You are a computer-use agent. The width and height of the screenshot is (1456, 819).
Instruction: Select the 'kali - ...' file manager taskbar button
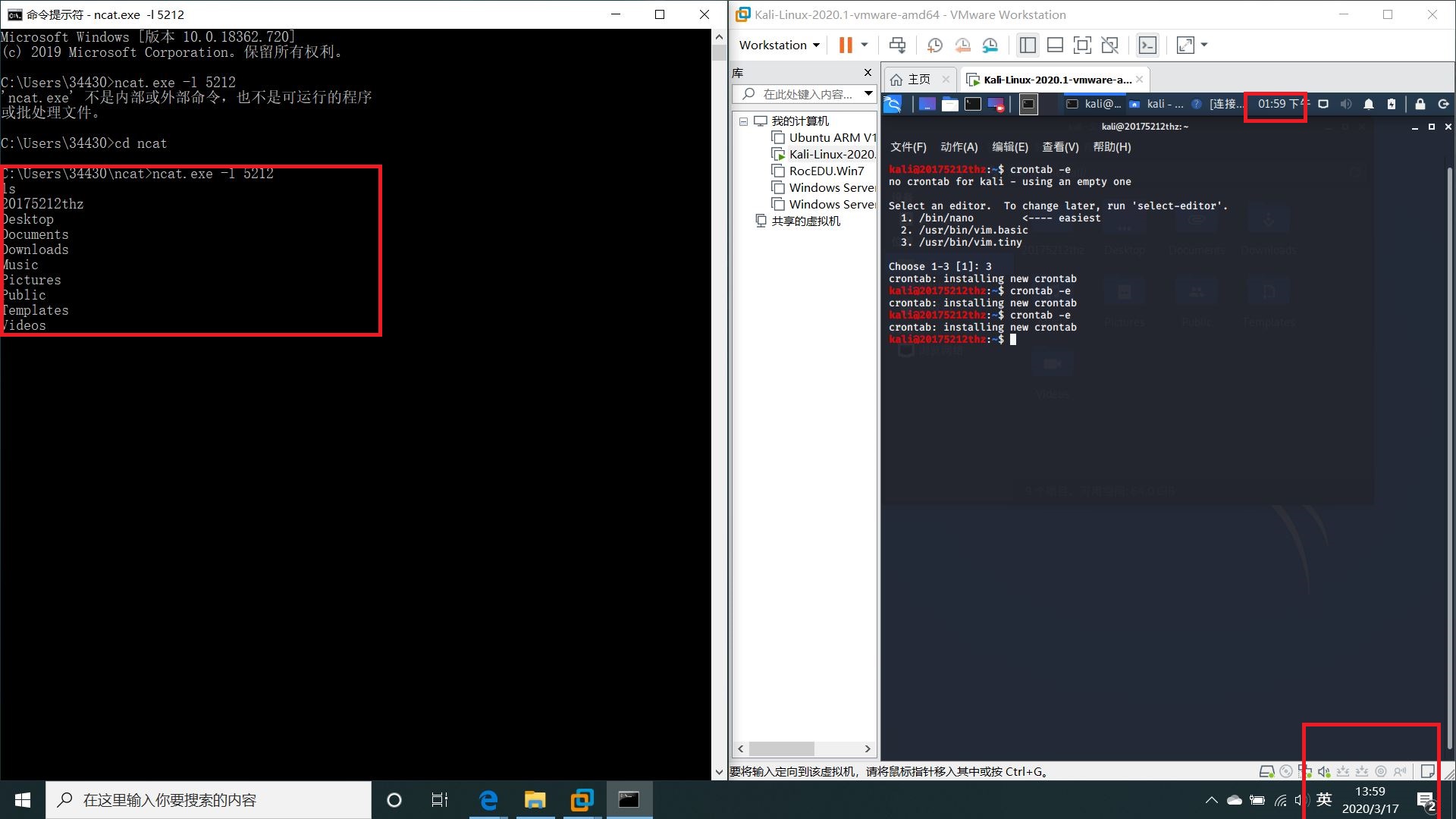[1156, 104]
